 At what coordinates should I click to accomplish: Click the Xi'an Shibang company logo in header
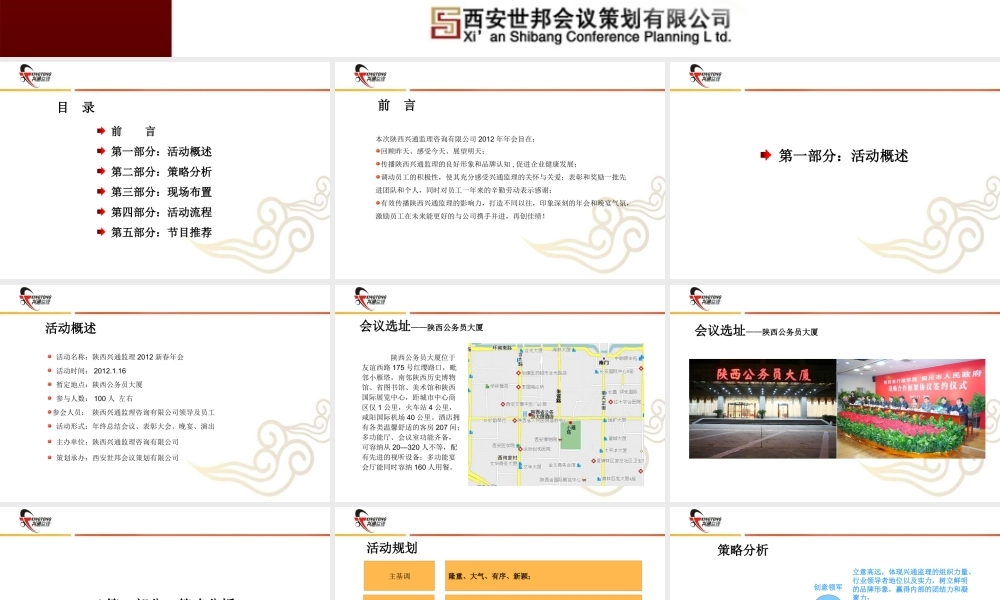(580, 26)
